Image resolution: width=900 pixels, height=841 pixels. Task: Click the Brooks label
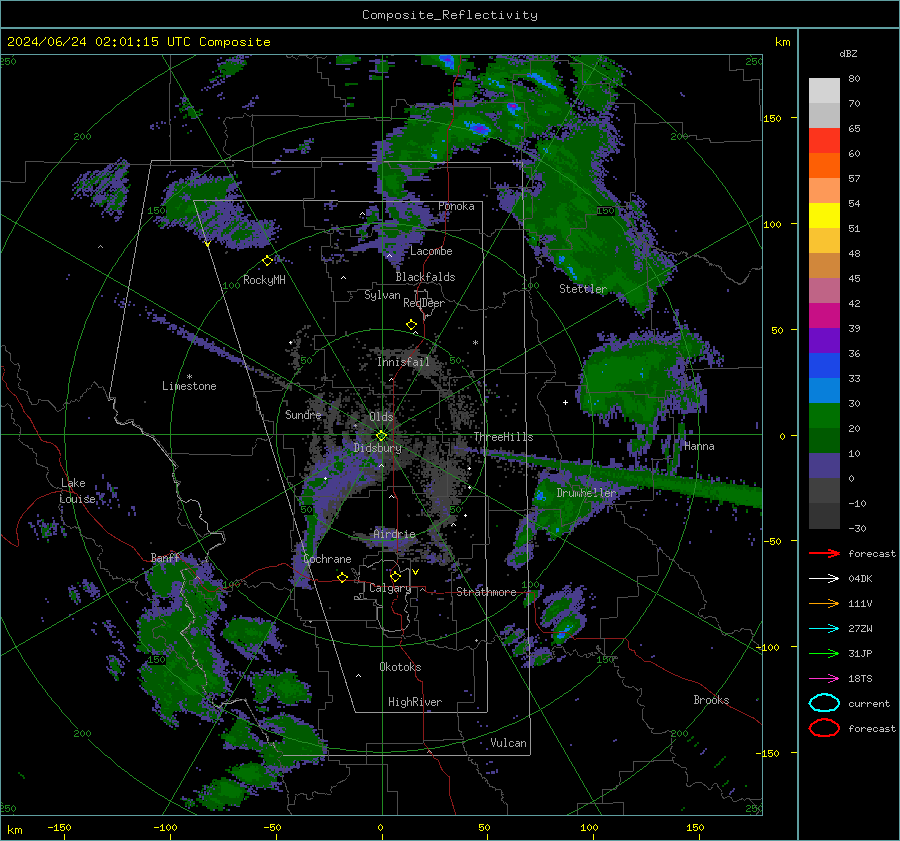pos(711,700)
